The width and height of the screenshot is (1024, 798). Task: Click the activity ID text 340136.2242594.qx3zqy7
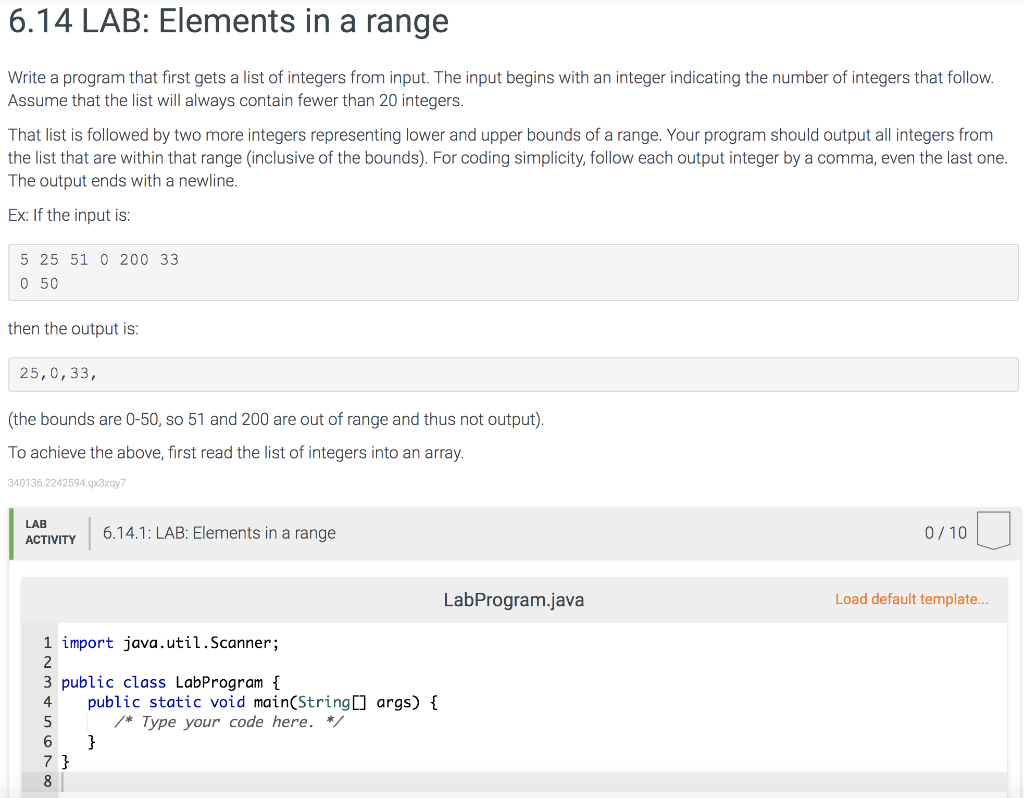pos(66,483)
